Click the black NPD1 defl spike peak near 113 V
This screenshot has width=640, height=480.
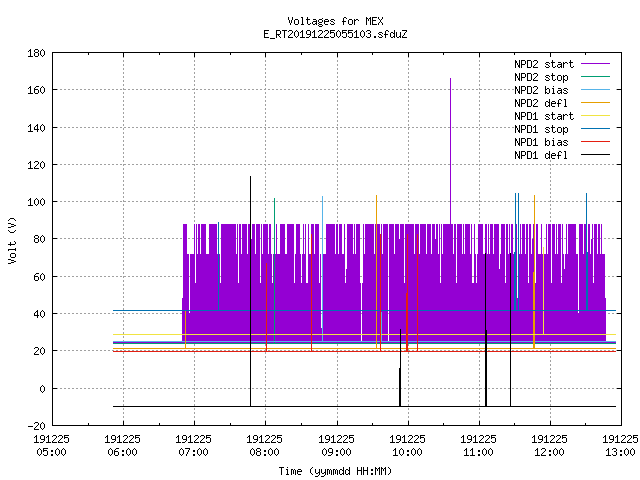250,177
